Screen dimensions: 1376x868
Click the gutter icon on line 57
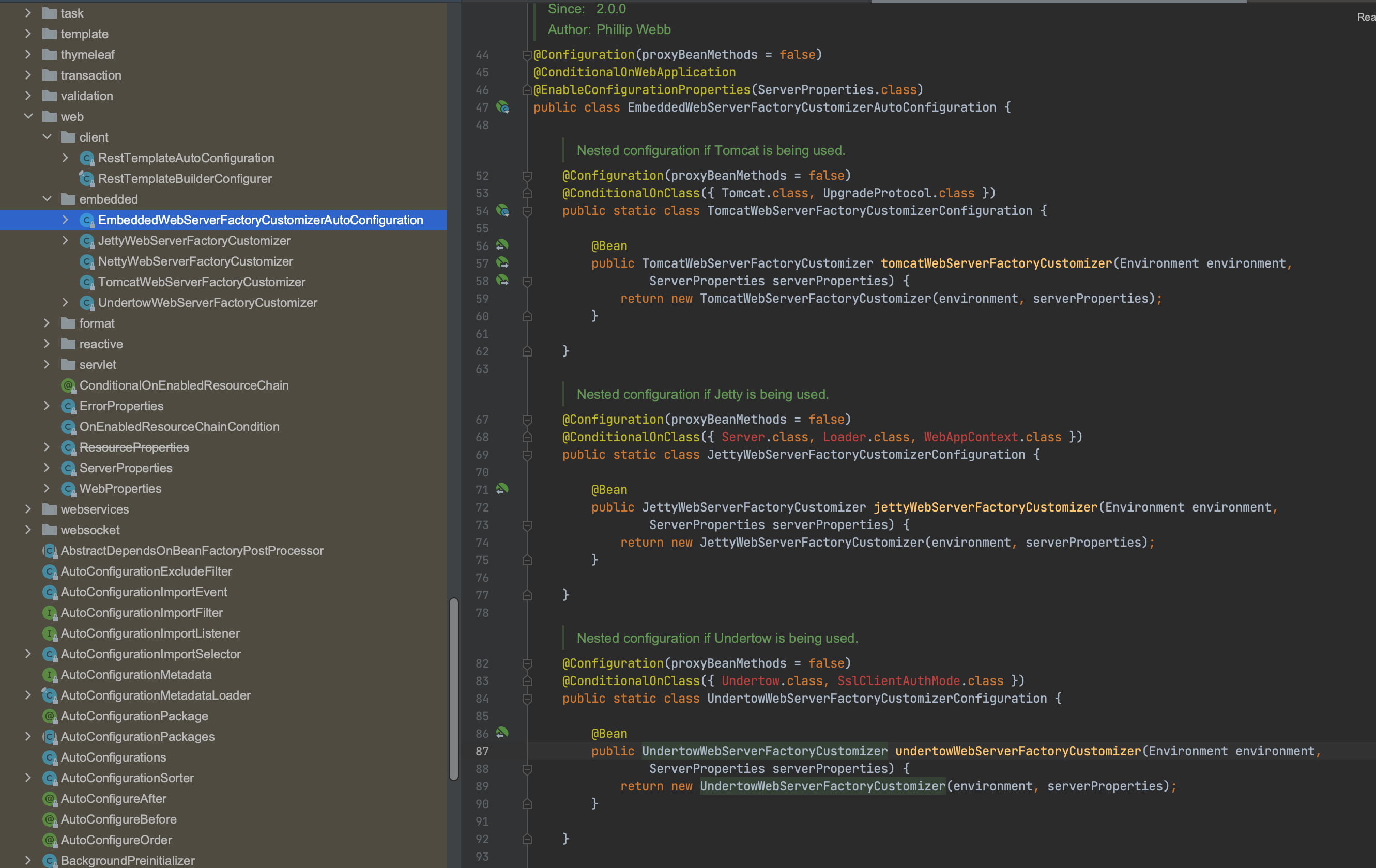pyautogui.click(x=502, y=263)
